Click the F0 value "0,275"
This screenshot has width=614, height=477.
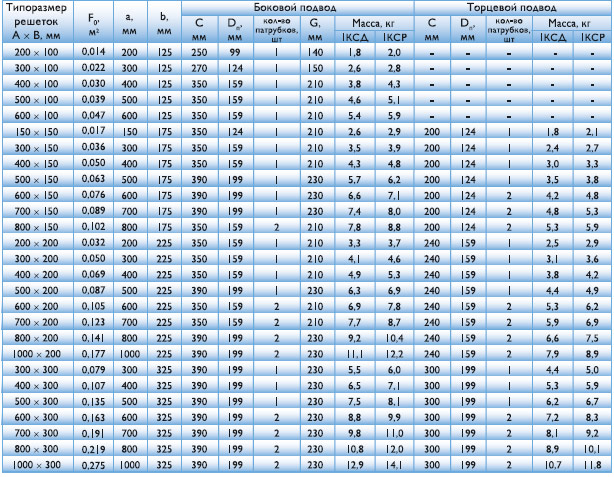coord(94,466)
